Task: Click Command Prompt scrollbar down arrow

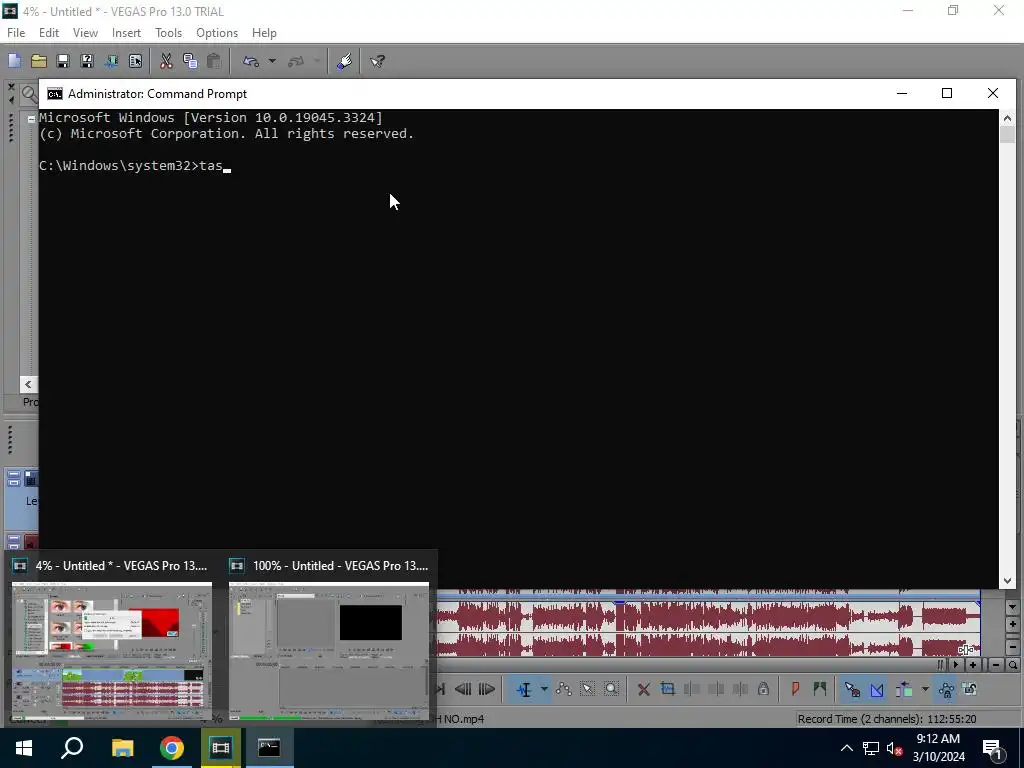Action: 1007,581
